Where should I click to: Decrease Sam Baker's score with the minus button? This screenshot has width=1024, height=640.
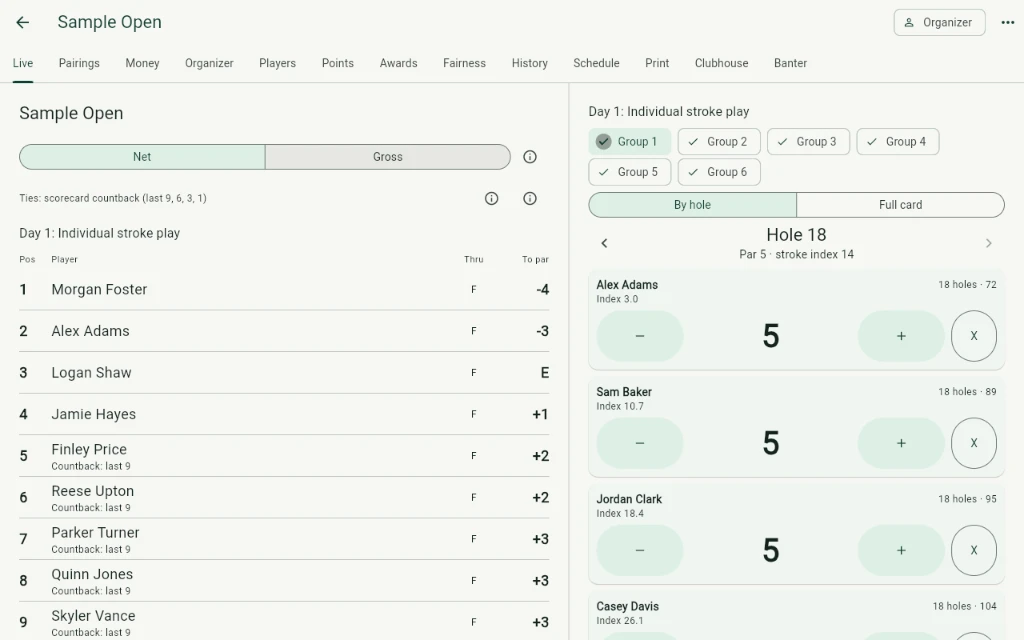coord(640,443)
